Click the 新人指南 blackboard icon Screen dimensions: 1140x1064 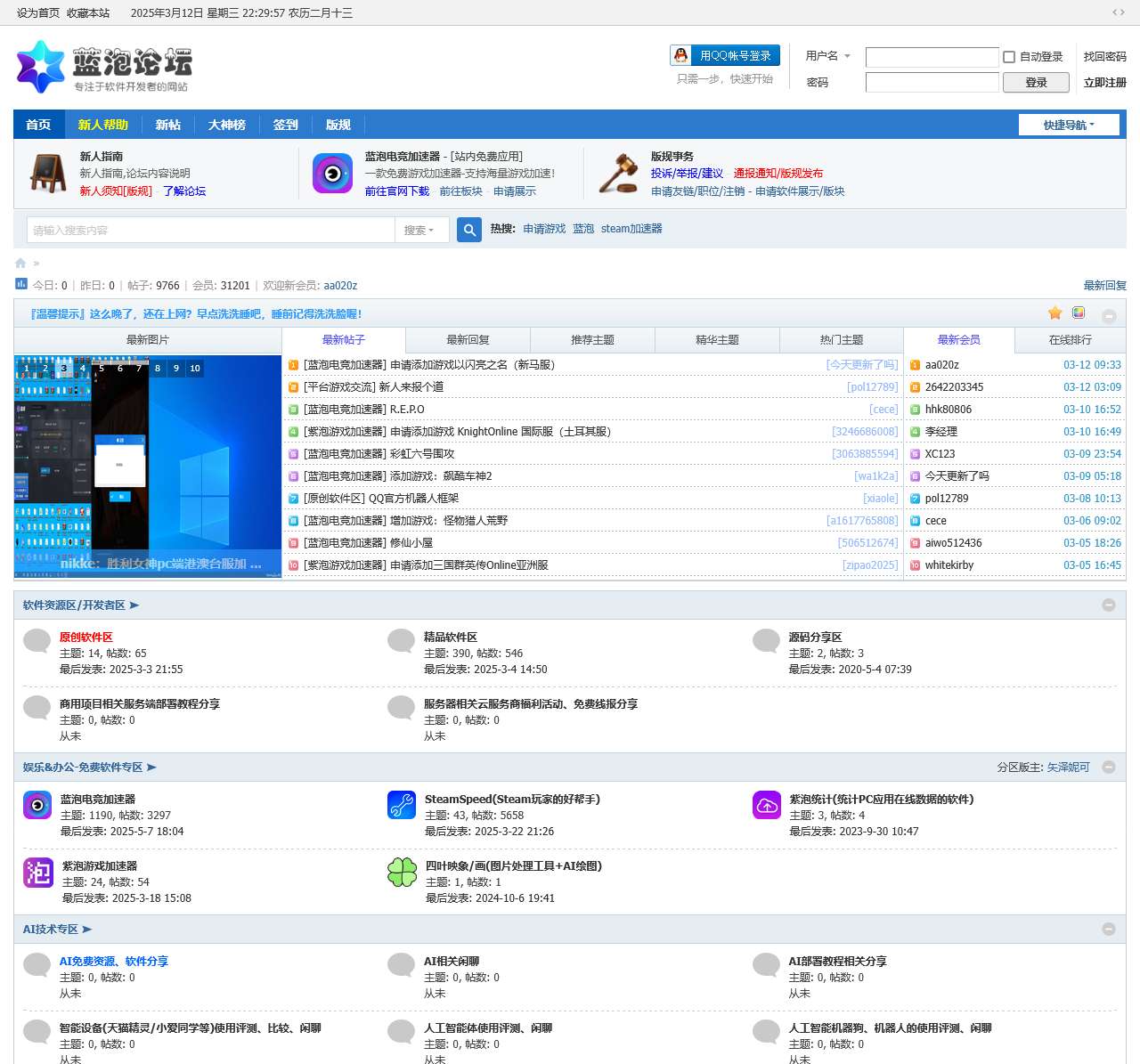(48, 173)
